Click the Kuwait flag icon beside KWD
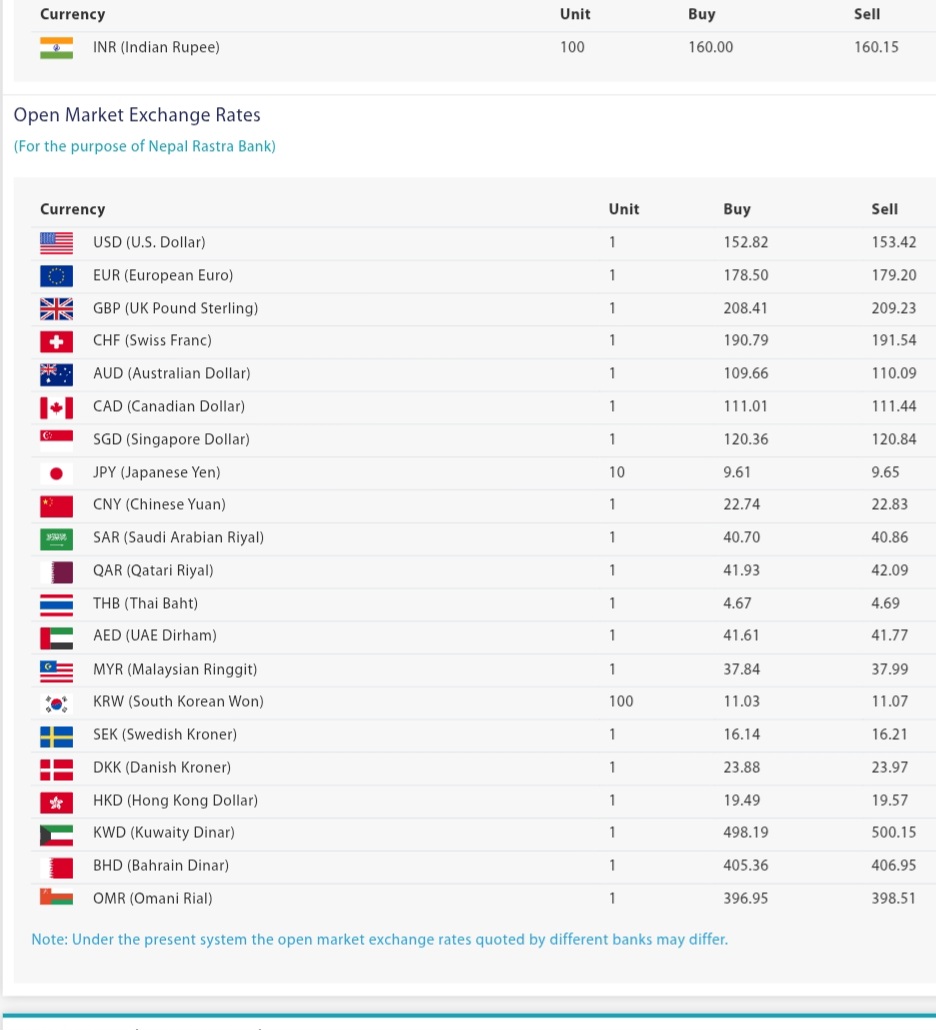This screenshot has height=1030, width=936. coord(56,835)
